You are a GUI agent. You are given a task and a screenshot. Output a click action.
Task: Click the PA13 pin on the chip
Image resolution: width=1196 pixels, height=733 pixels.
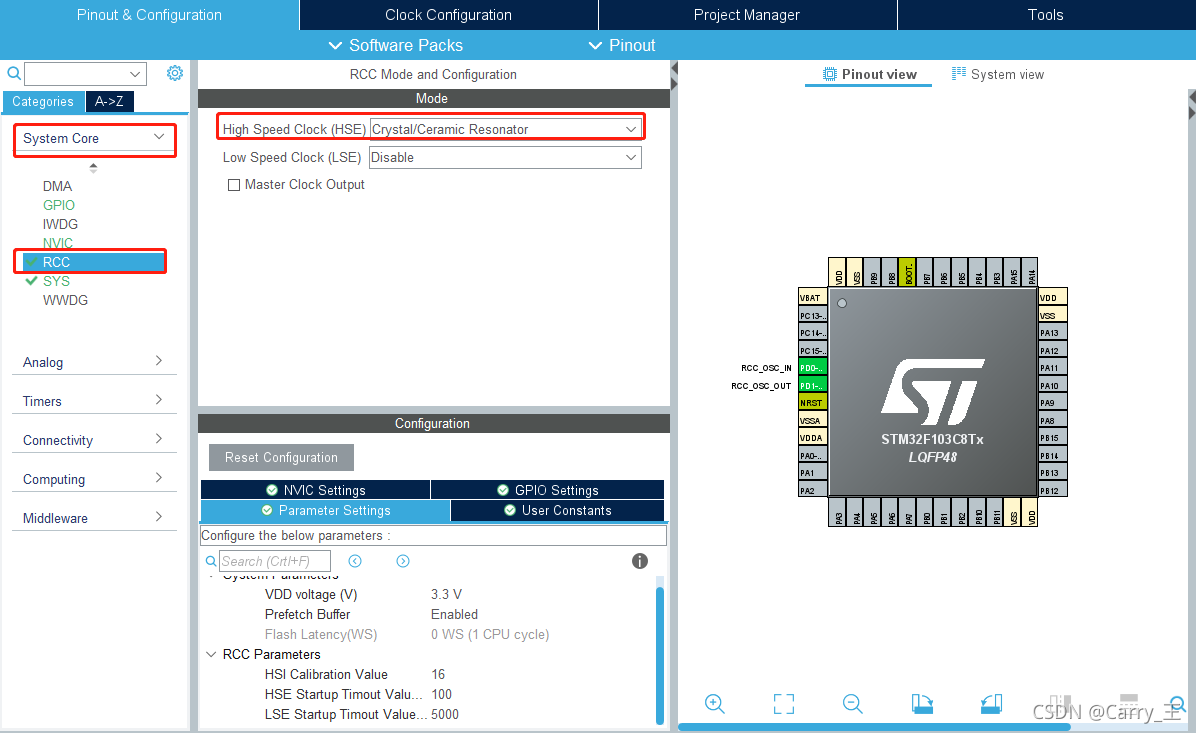coord(1053,333)
